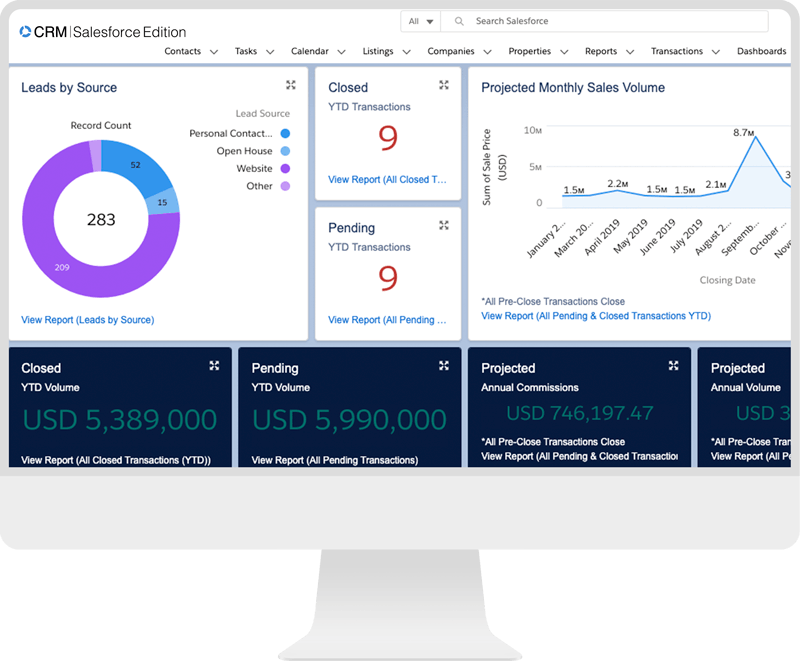Screen dimensions: 800x661
Task: Open the Properties tab
Action: click(x=530, y=51)
